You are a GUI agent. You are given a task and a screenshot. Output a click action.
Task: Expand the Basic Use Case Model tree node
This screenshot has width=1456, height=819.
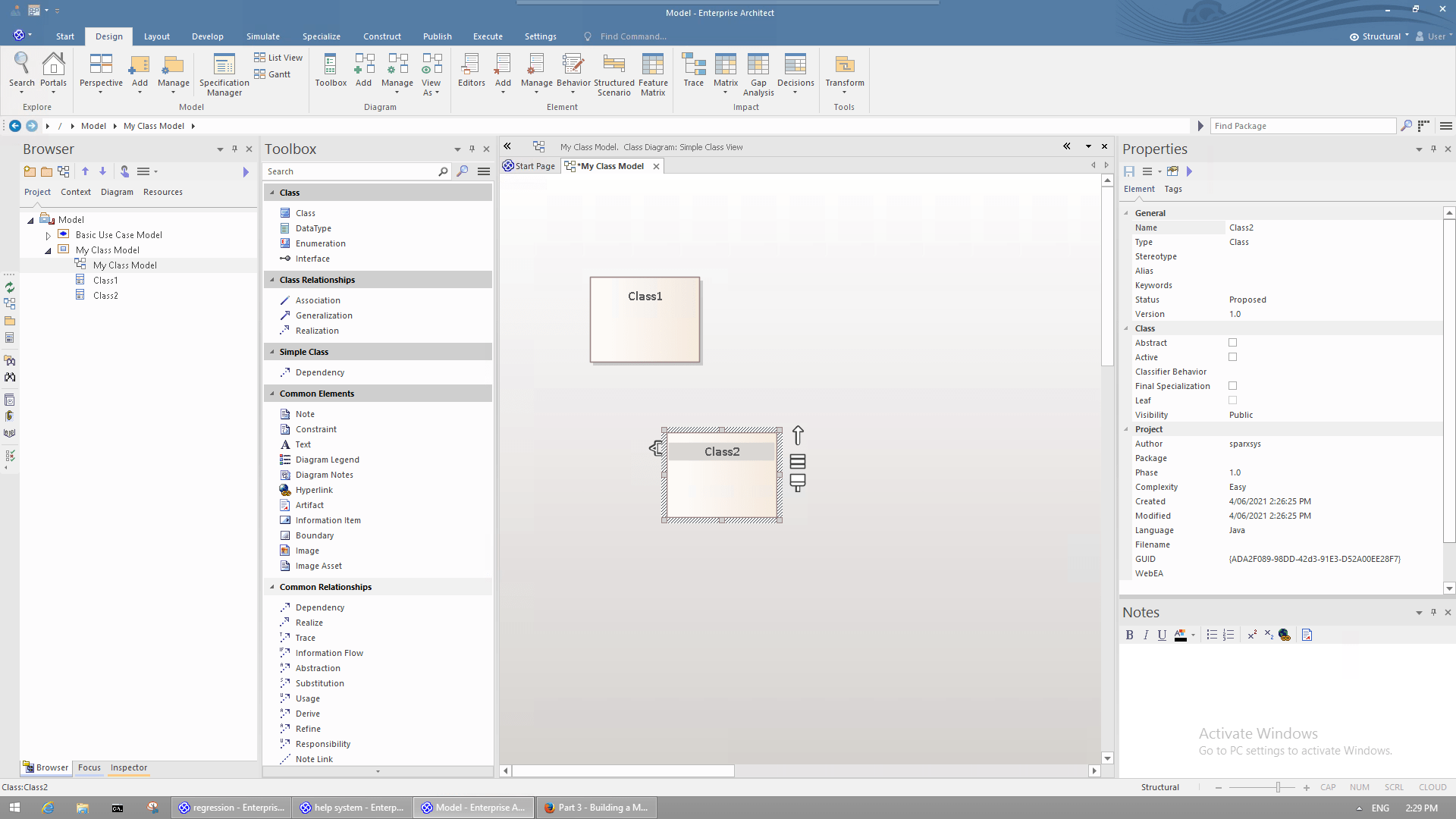pos(47,234)
